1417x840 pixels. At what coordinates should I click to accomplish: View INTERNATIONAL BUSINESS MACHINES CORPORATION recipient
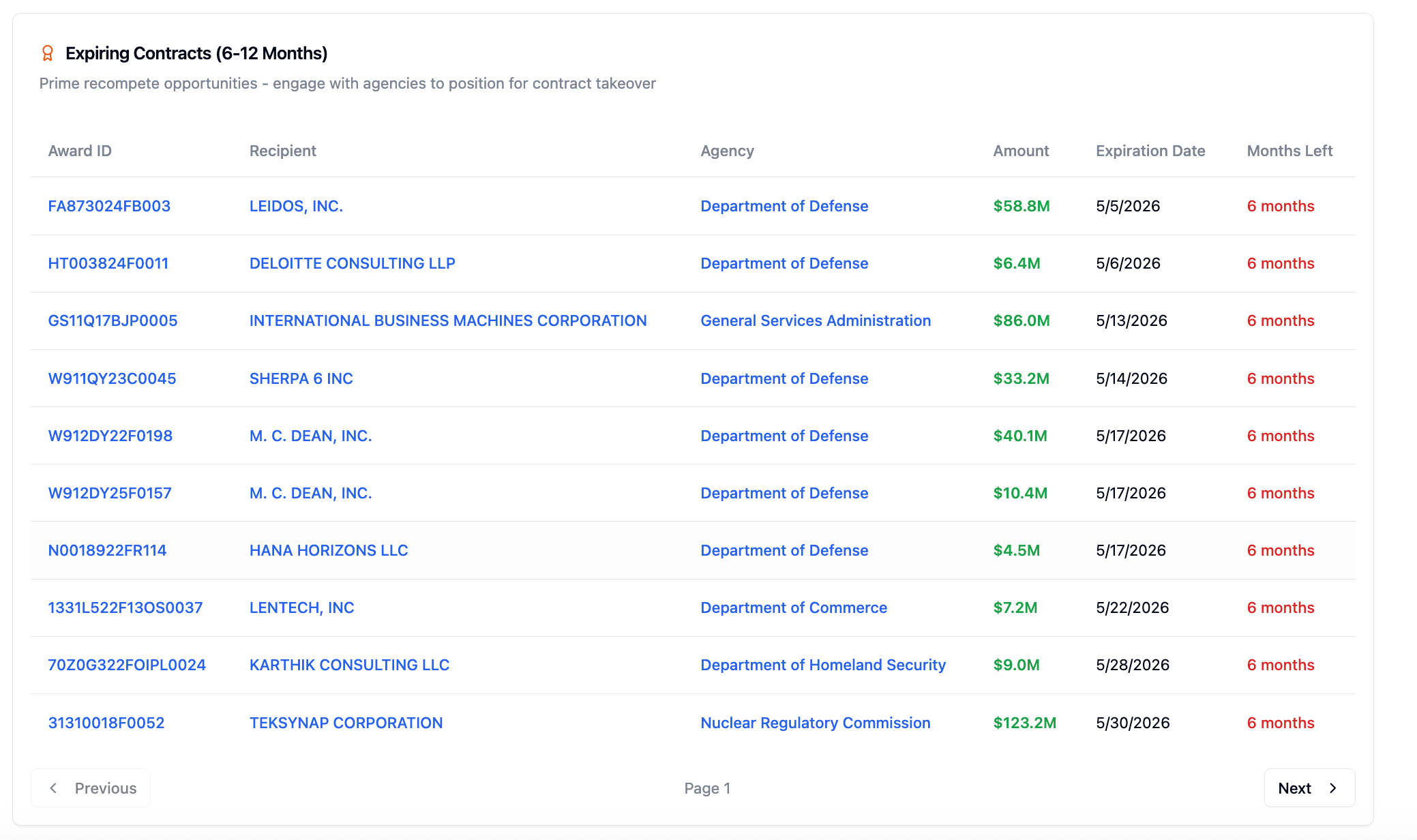(448, 320)
